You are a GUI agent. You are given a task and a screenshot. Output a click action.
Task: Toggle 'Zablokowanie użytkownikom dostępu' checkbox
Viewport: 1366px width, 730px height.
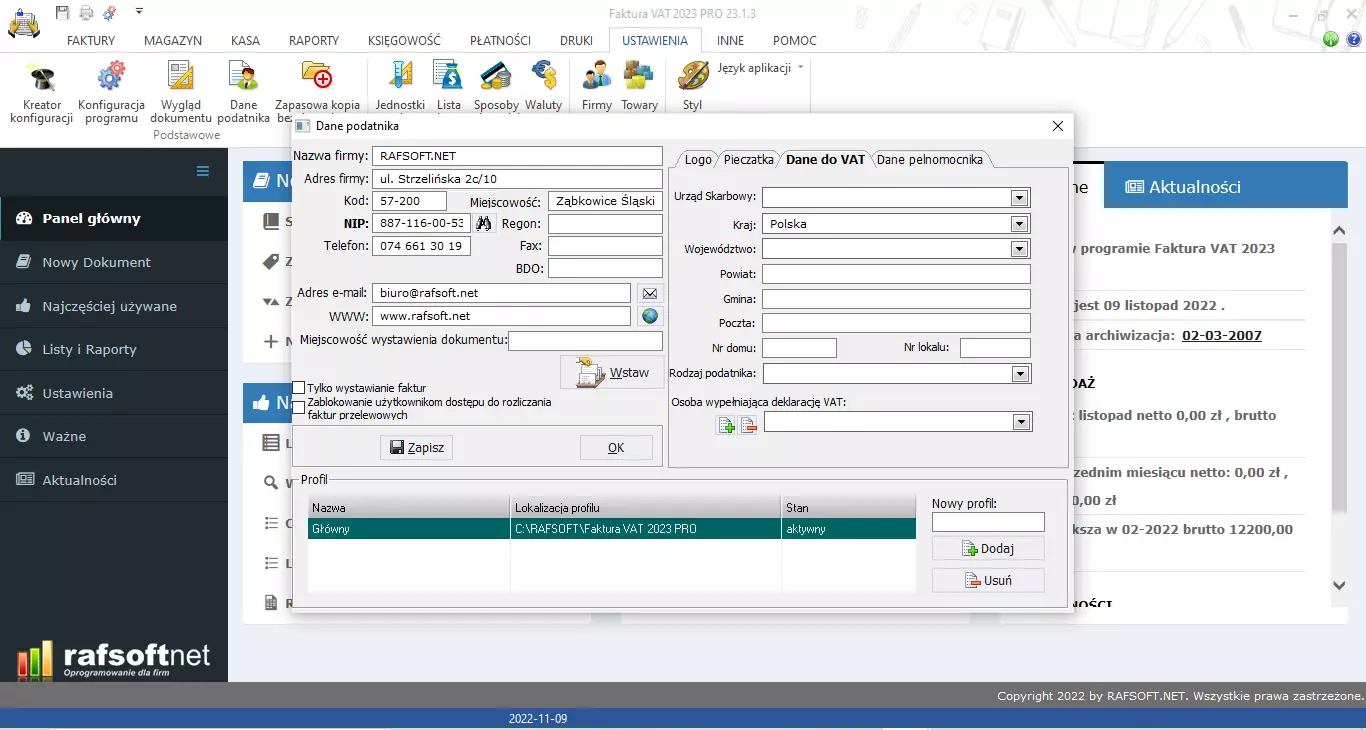[x=299, y=407]
